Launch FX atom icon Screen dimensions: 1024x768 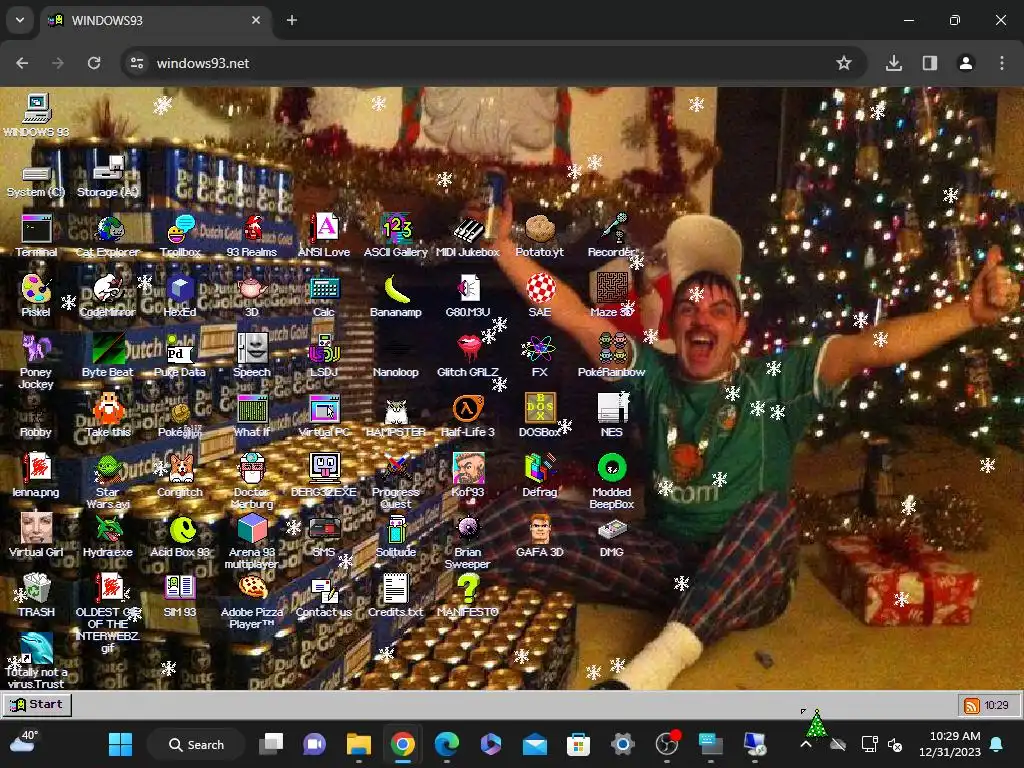(x=539, y=356)
